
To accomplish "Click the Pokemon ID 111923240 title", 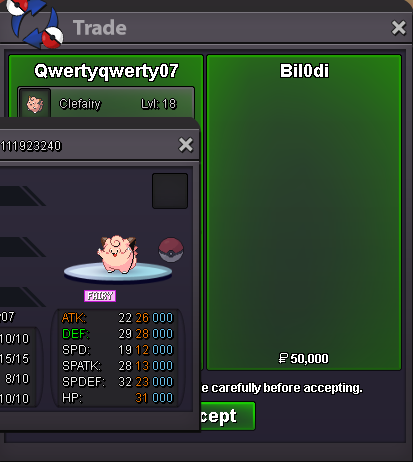I will point(31,146).
